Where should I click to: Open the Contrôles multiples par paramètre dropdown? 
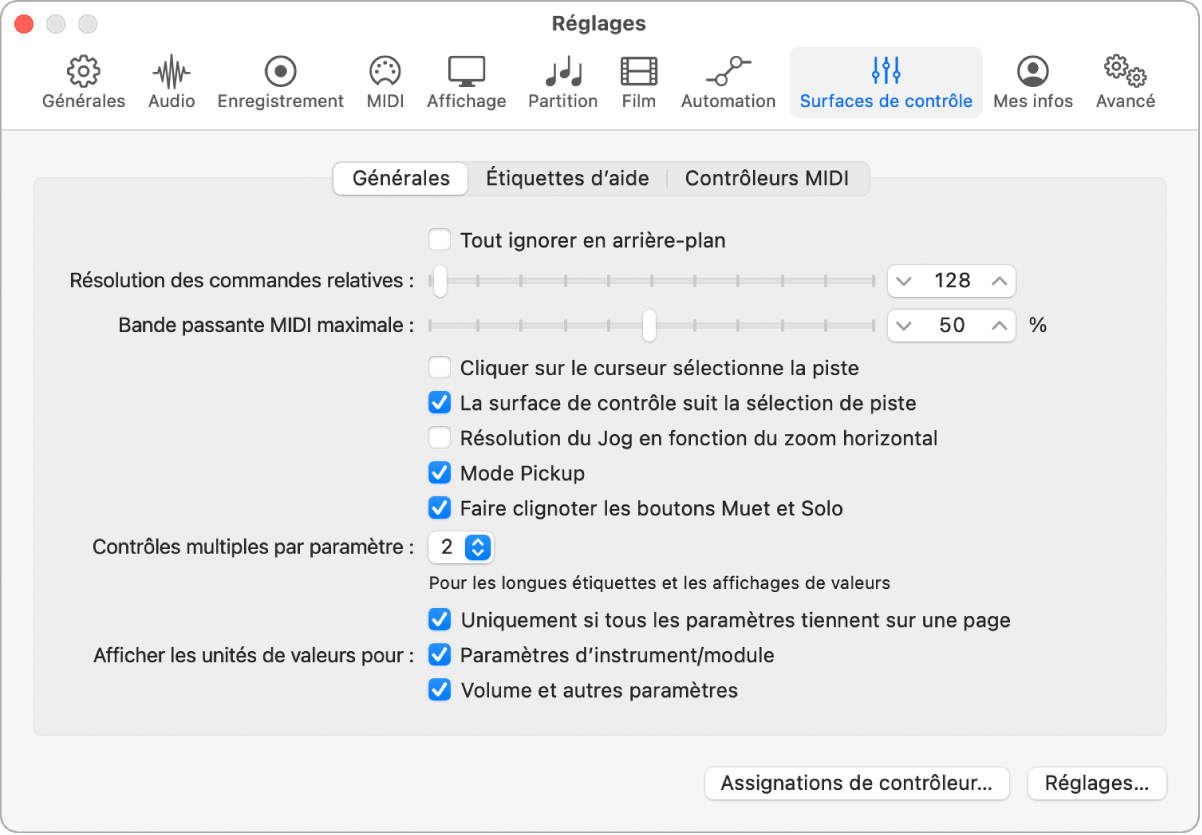pyautogui.click(x=461, y=547)
